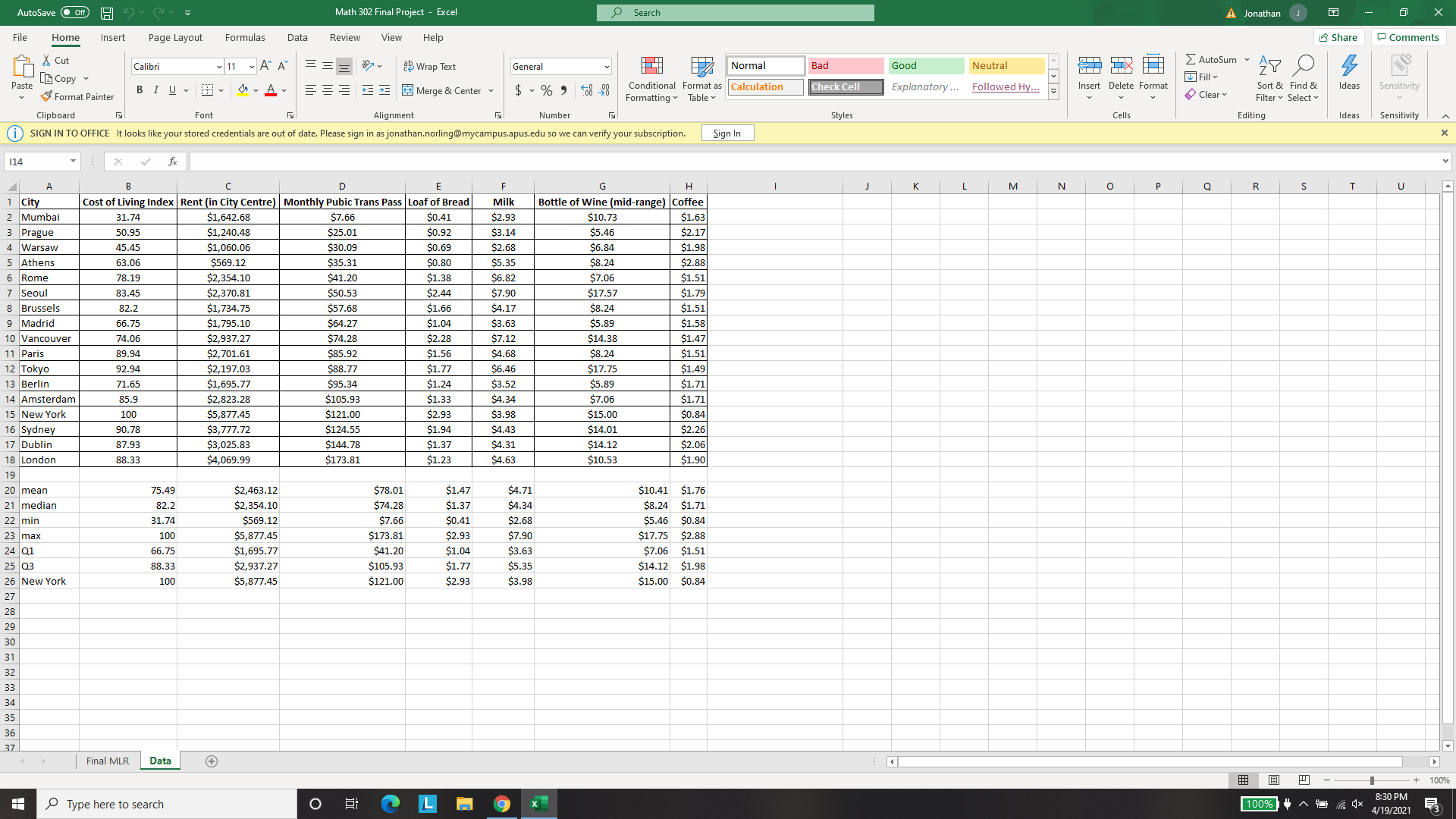Add a new sheet with the plus icon
This screenshot has width=1456, height=819.
[x=212, y=761]
